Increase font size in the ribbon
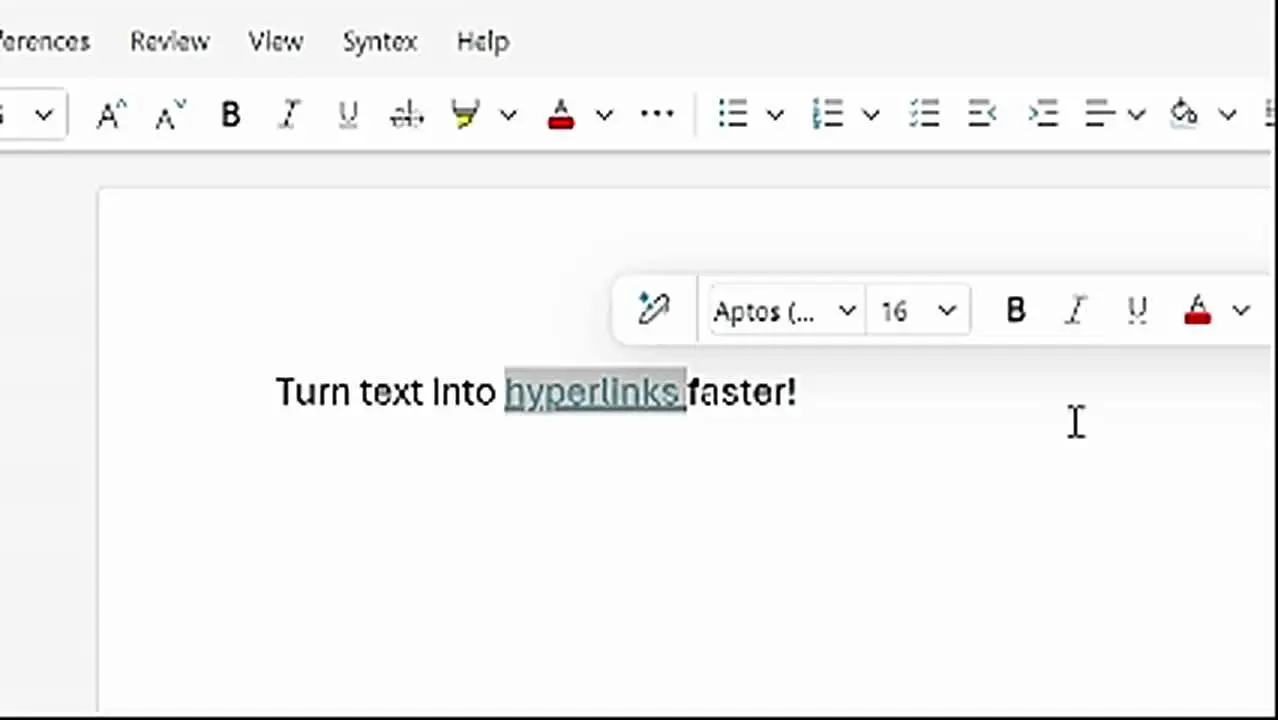 click(x=110, y=115)
